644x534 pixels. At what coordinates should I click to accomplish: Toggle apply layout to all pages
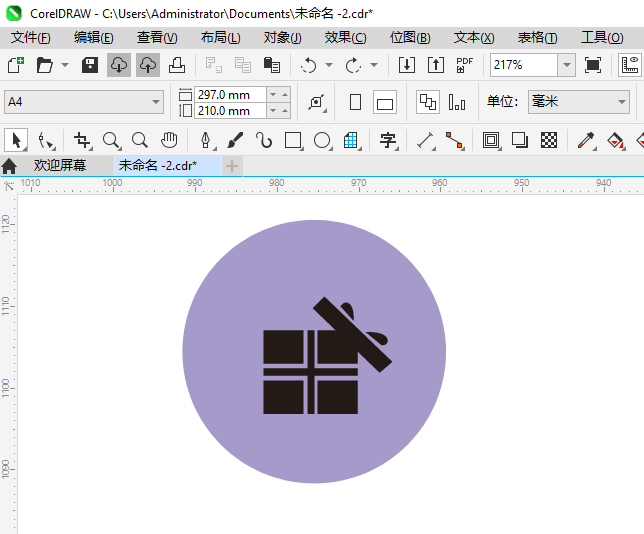428,102
